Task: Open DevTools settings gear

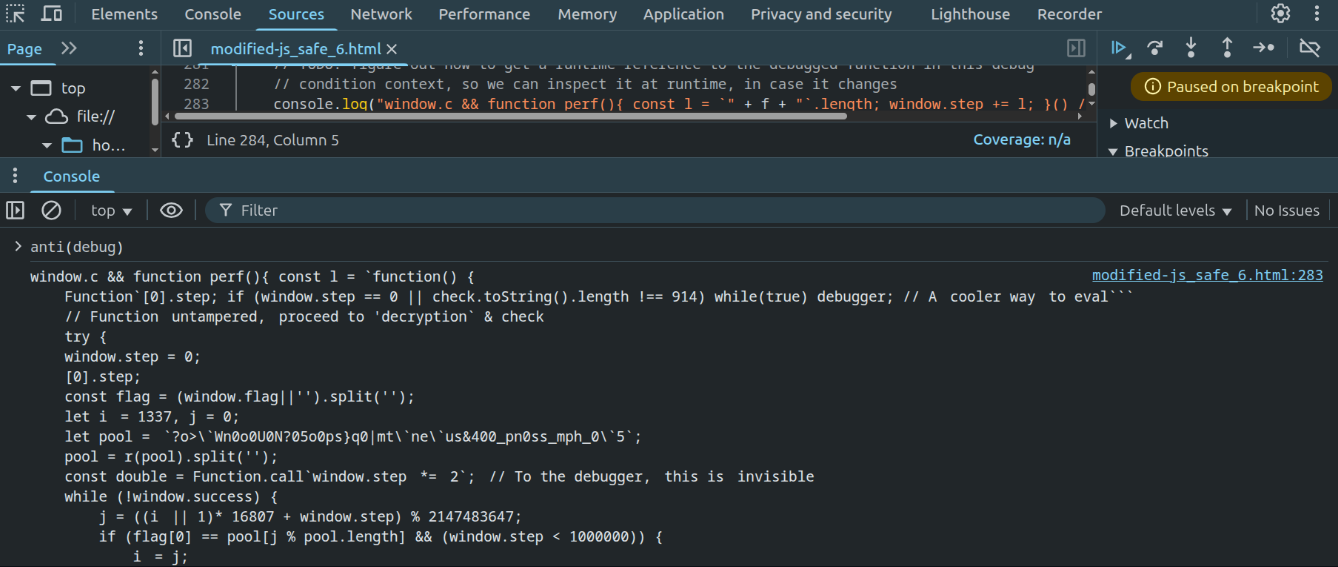Action: pyautogui.click(x=1280, y=14)
